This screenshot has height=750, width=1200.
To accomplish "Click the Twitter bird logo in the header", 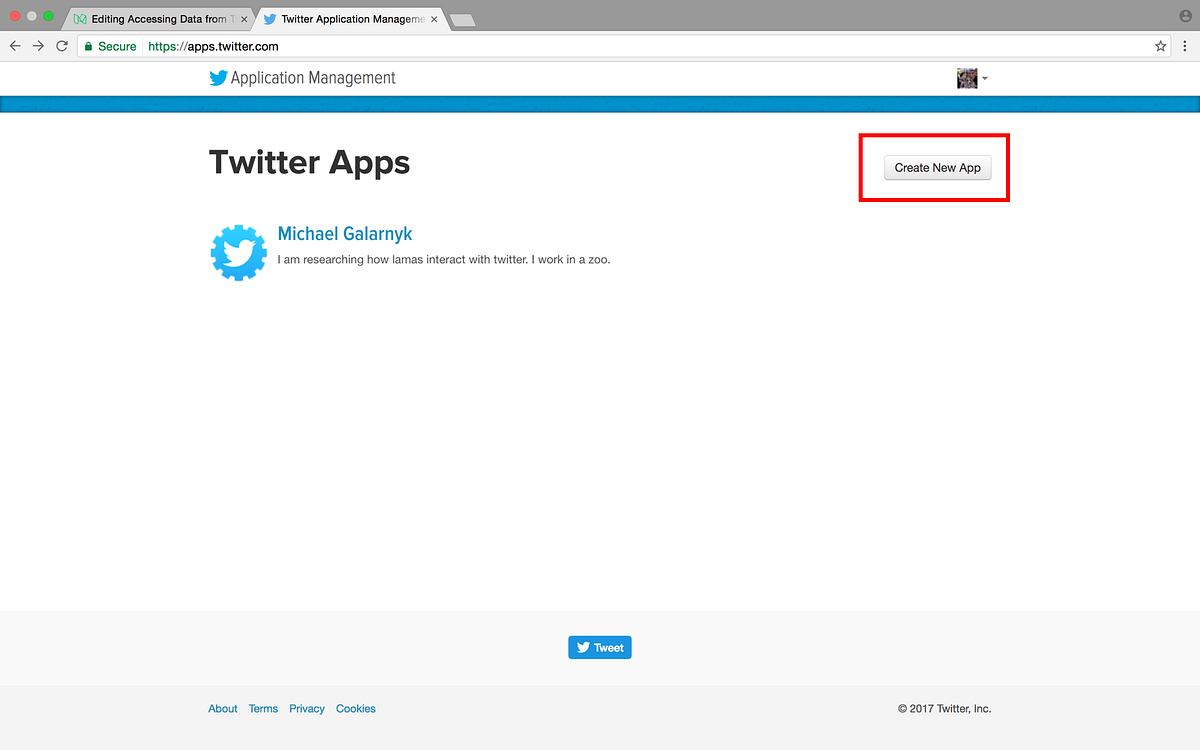I will click(218, 78).
